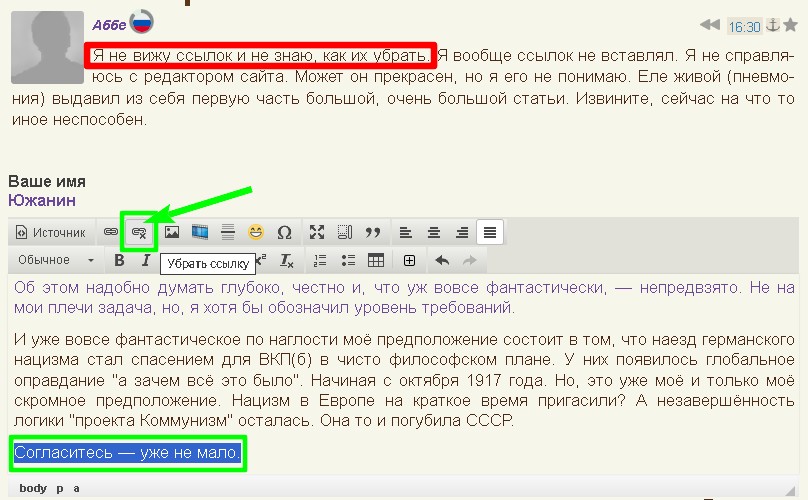Open the Обычное paragraph format dropdown

pos(56,260)
